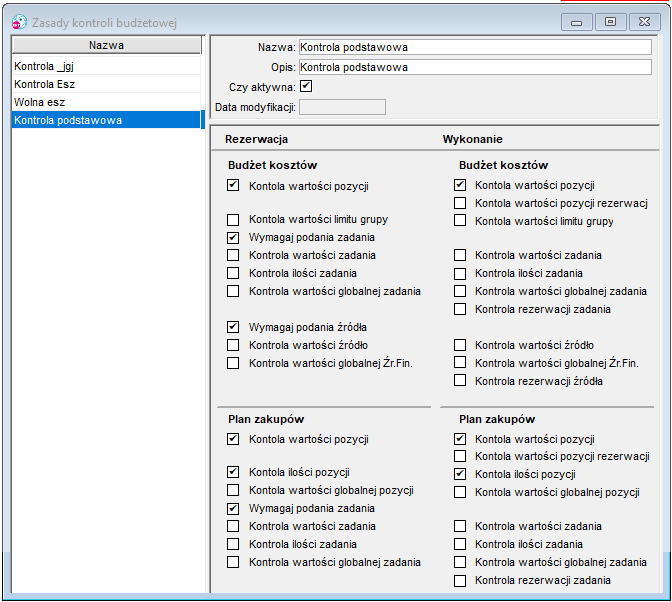672x602 pixels.
Task: Close the Zasady kontroli budżetowej window
Action: coord(644,22)
